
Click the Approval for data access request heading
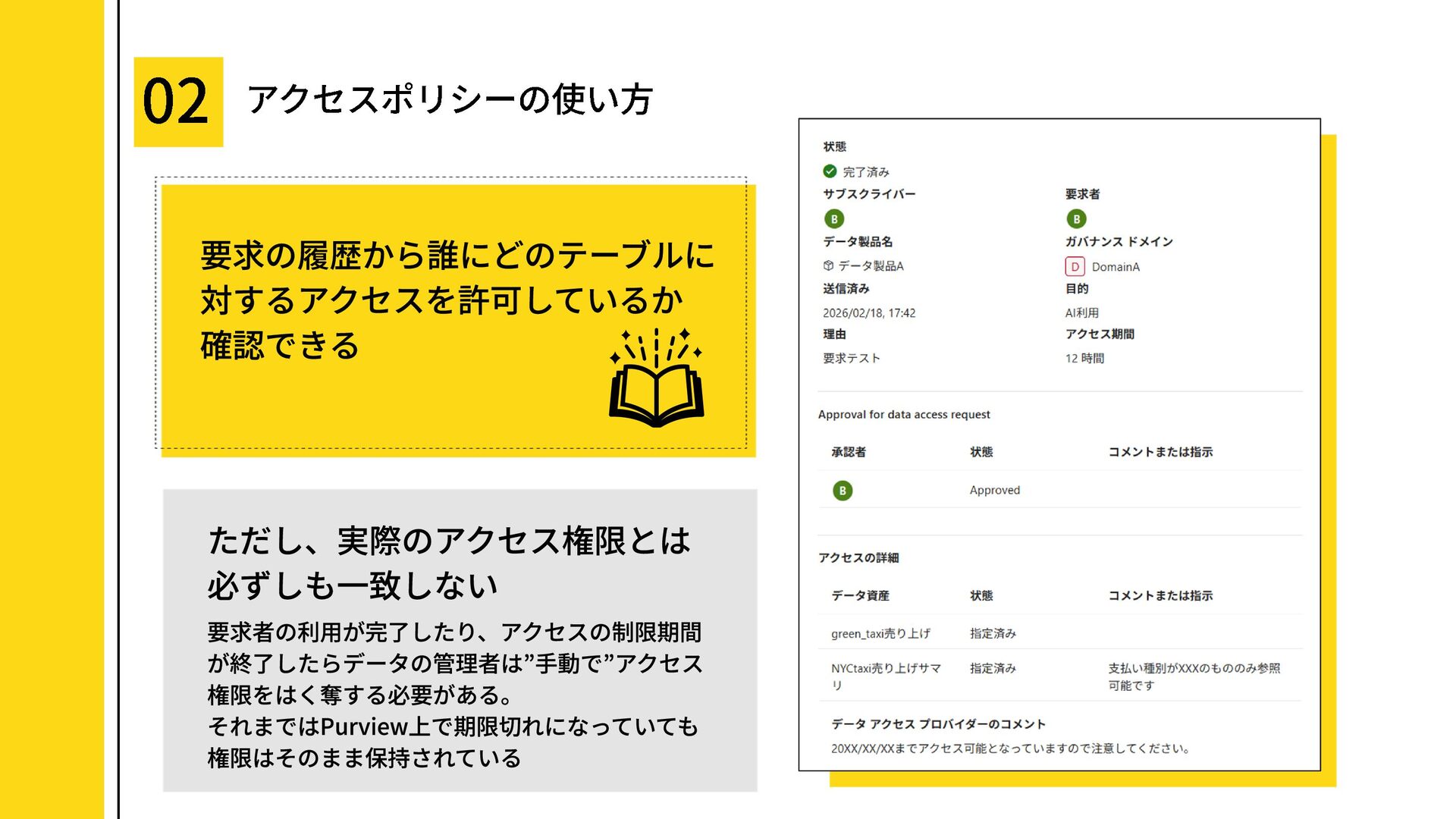click(904, 415)
